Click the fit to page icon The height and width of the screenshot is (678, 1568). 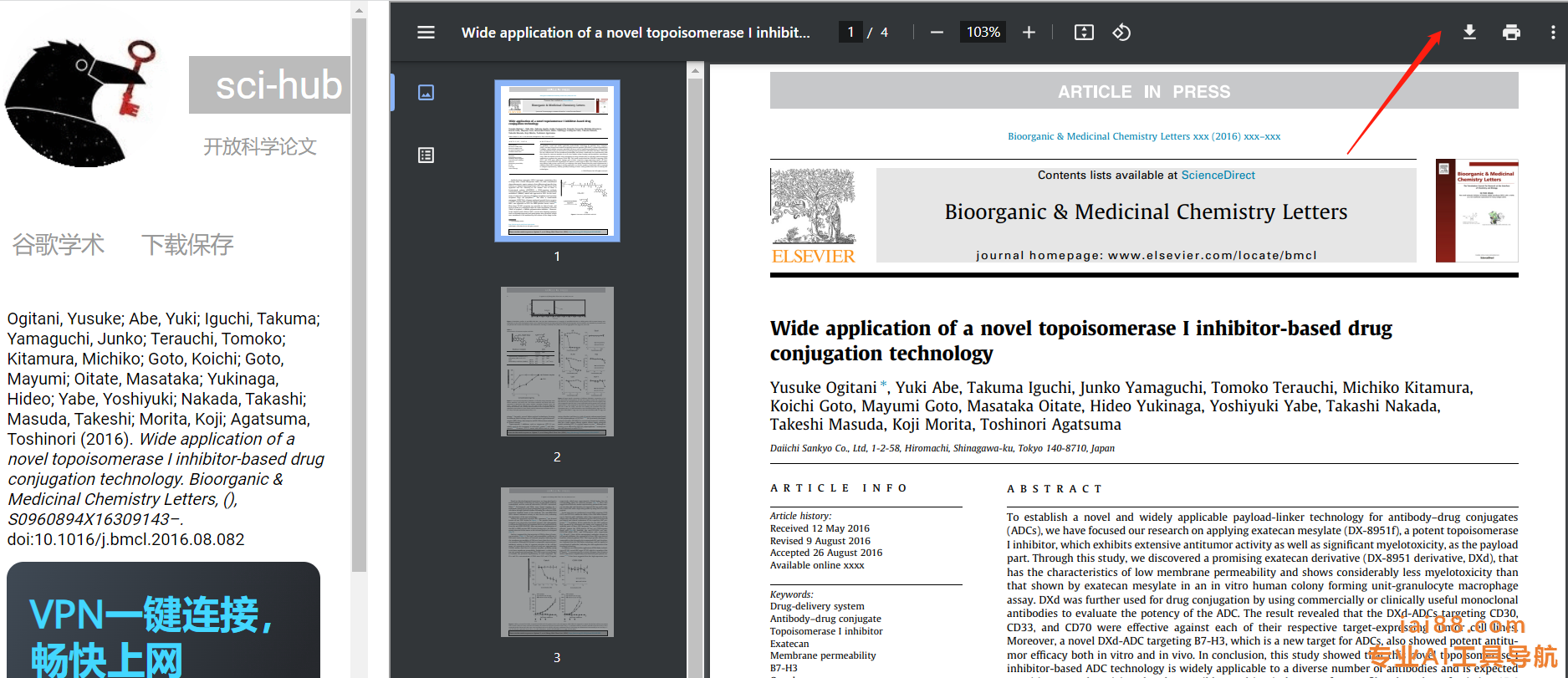point(1084,33)
